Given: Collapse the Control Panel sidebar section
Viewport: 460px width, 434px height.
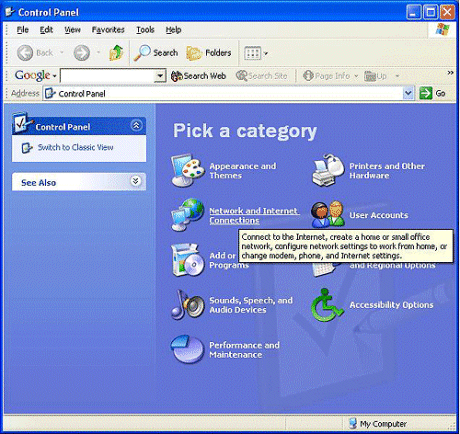Looking at the screenshot, I should (x=136, y=126).
